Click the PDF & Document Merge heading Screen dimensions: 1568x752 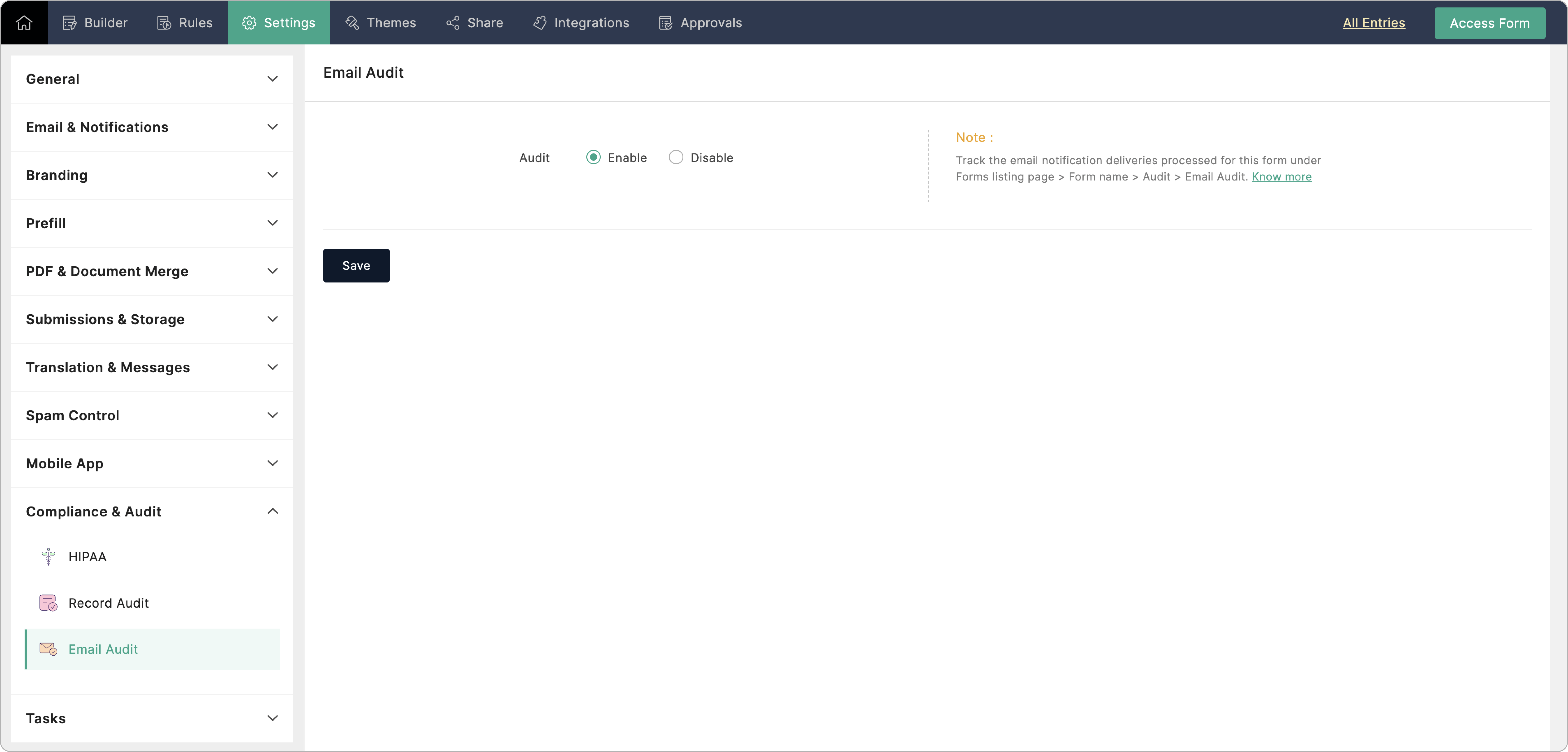click(x=107, y=272)
